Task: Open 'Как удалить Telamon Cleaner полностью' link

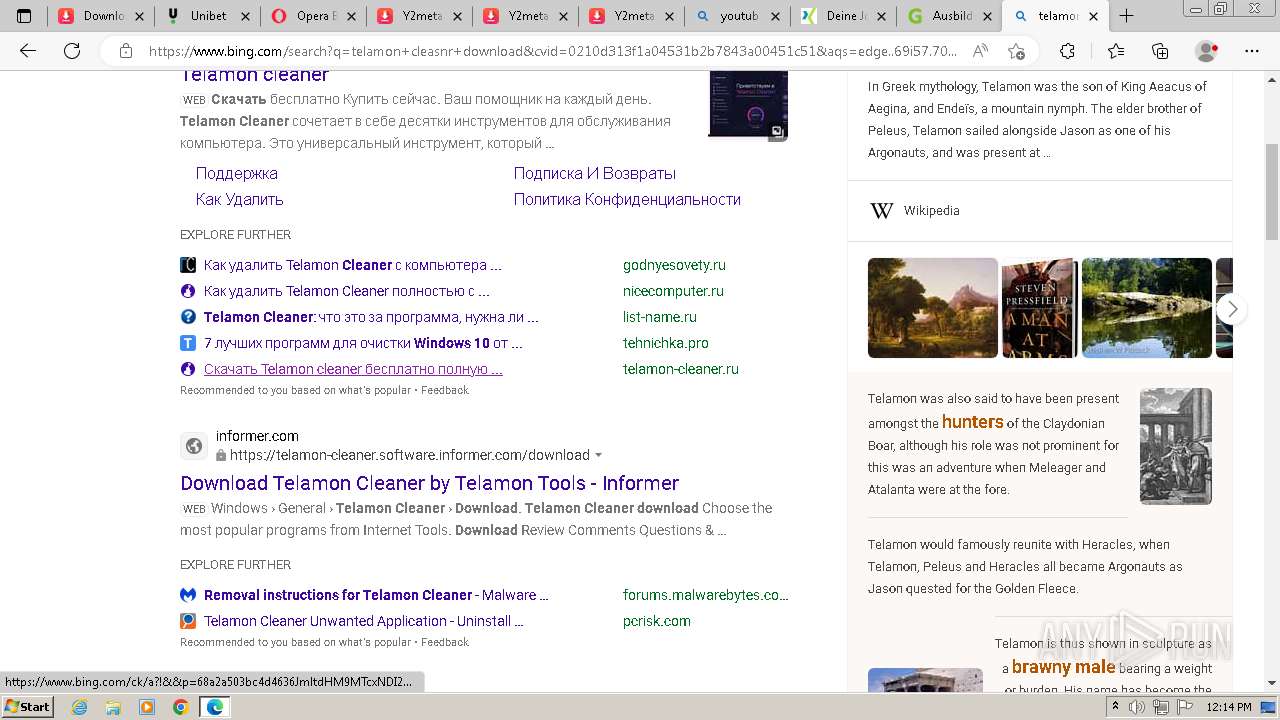Action: click(x=347, y=291)
